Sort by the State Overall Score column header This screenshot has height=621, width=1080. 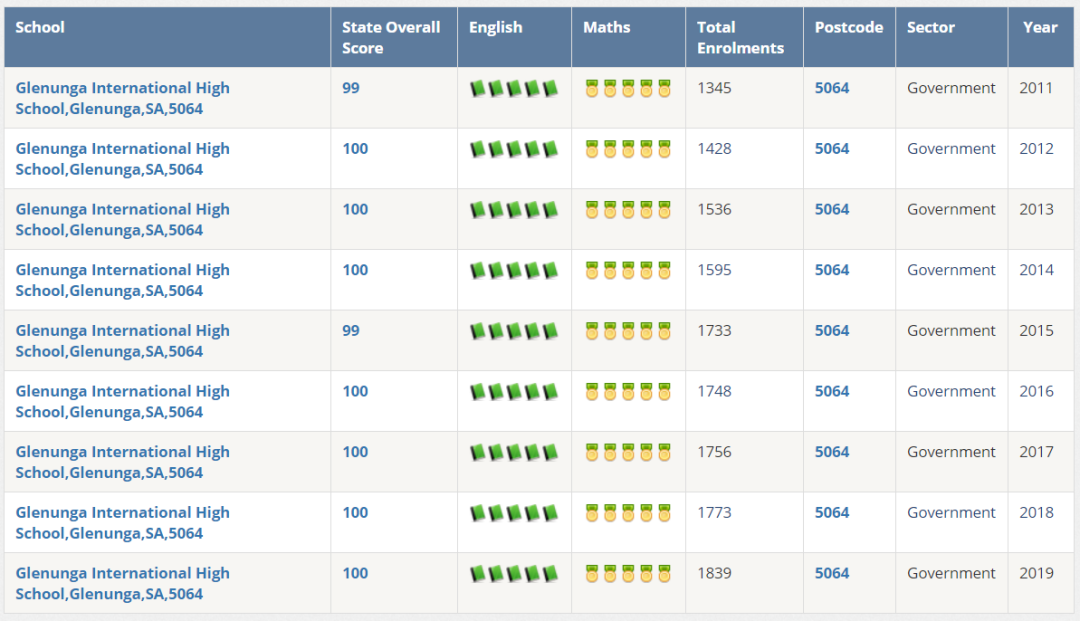(391, 37)
